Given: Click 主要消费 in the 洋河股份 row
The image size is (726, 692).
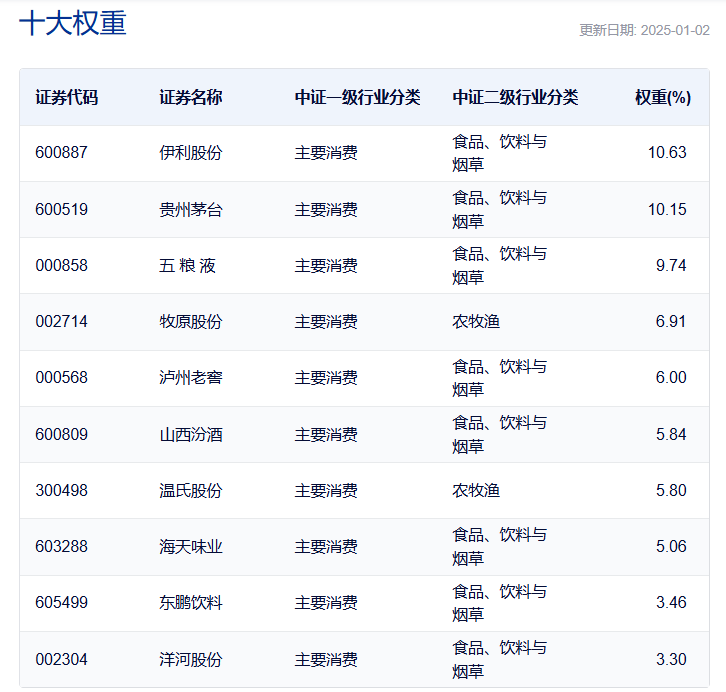Looking at the screenshot, I should pyautogui.click(x=326, y=659).
